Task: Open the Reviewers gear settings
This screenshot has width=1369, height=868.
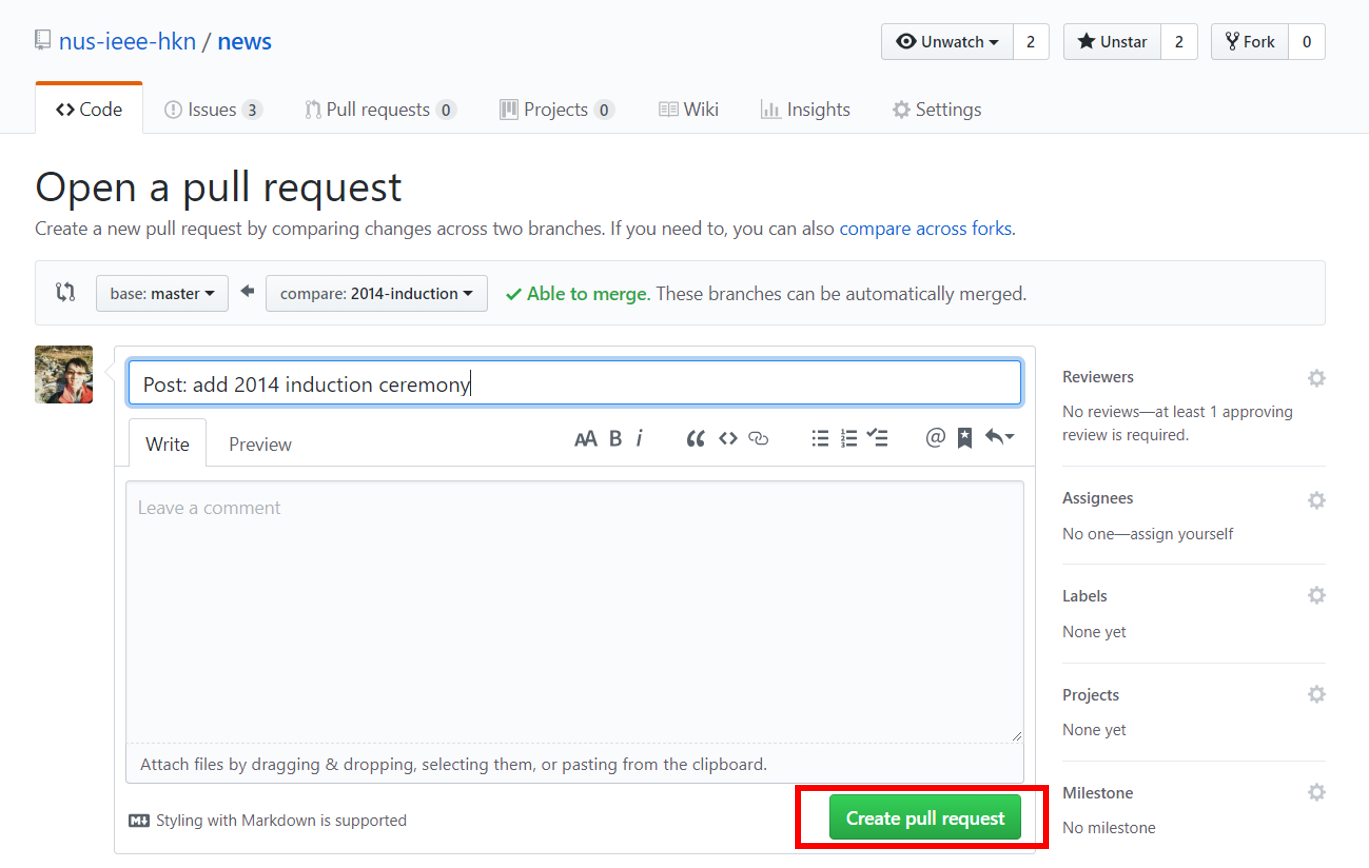Action: pyautogui.click(x=1316, y=378)
